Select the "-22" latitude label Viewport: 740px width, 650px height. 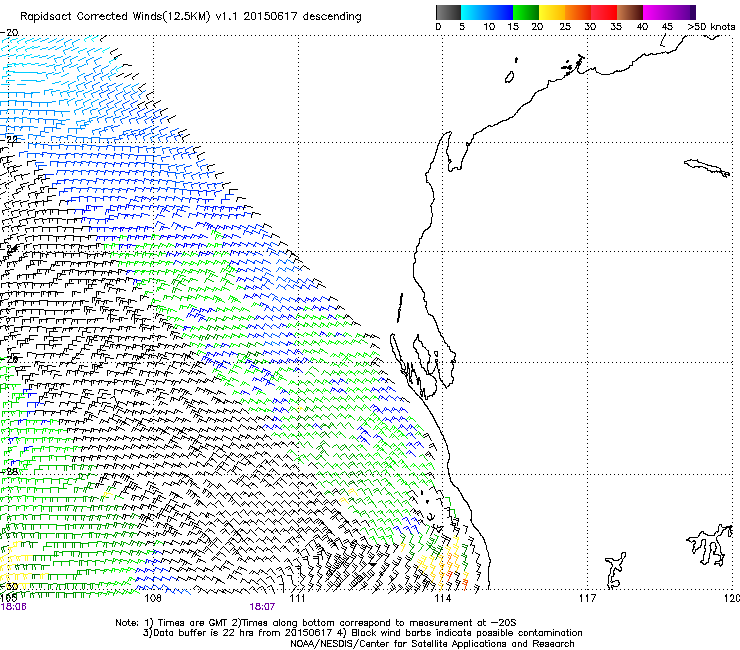click(x=10, y=139)
